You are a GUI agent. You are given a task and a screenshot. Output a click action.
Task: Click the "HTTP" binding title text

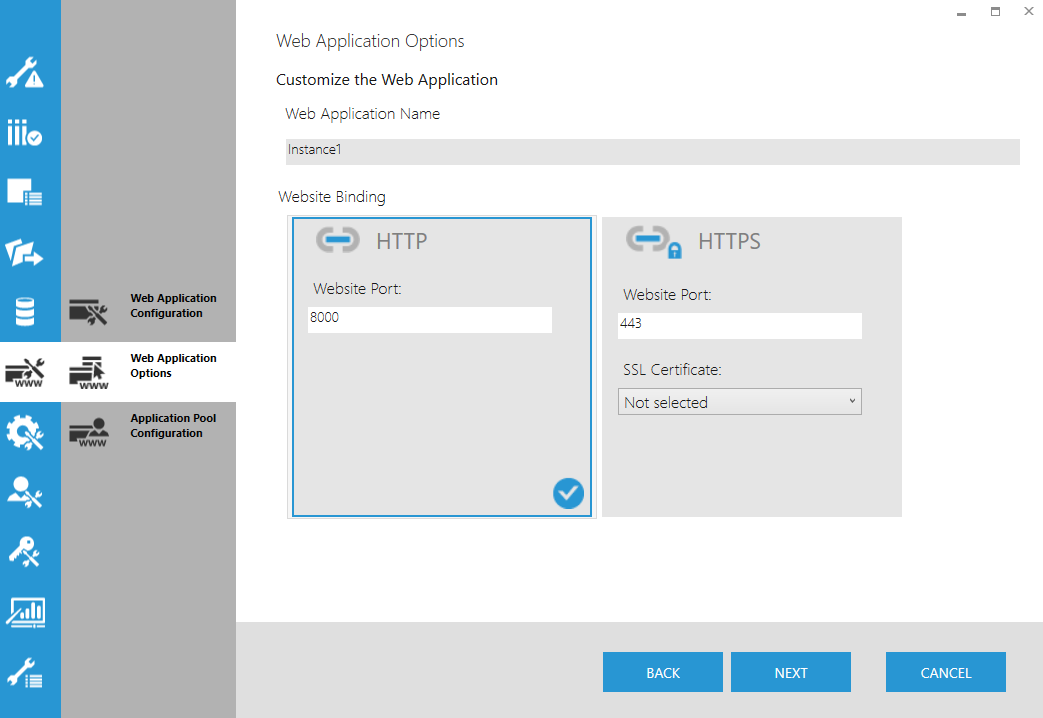click(x=402, y=241)
